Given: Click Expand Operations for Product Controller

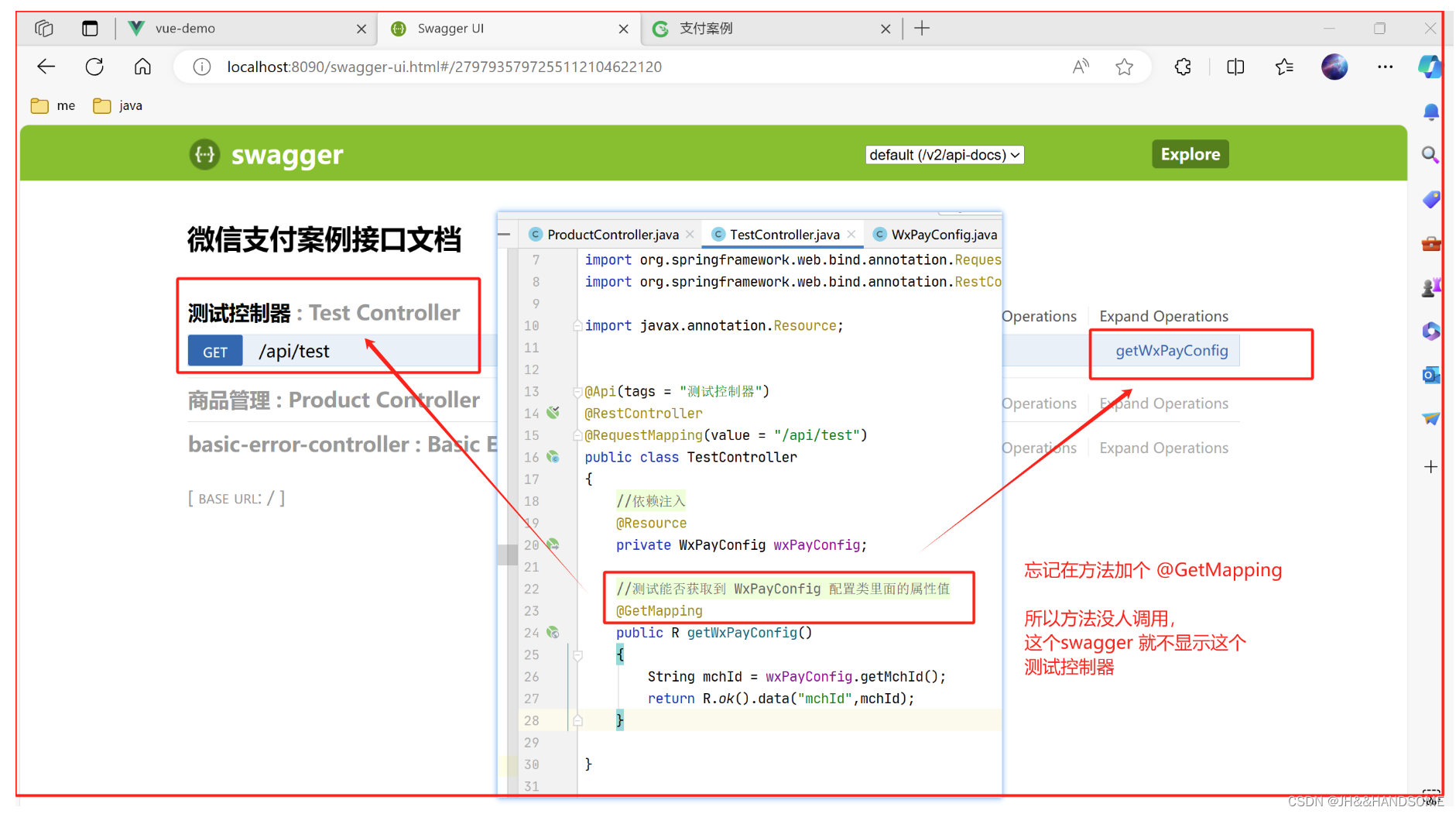Looking at the screenshot, I should coord(1163,404).
